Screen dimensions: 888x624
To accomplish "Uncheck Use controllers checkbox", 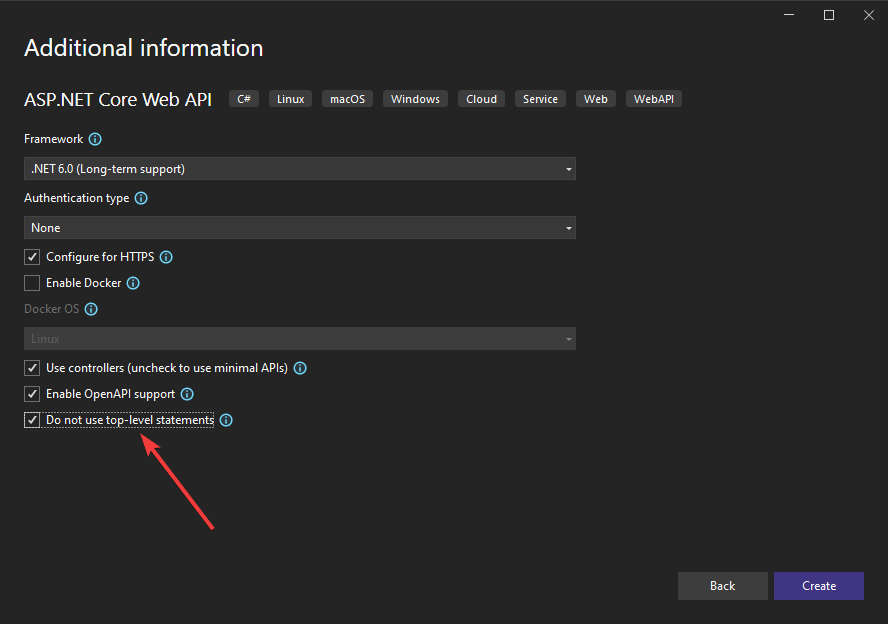I will pos(32,368).
